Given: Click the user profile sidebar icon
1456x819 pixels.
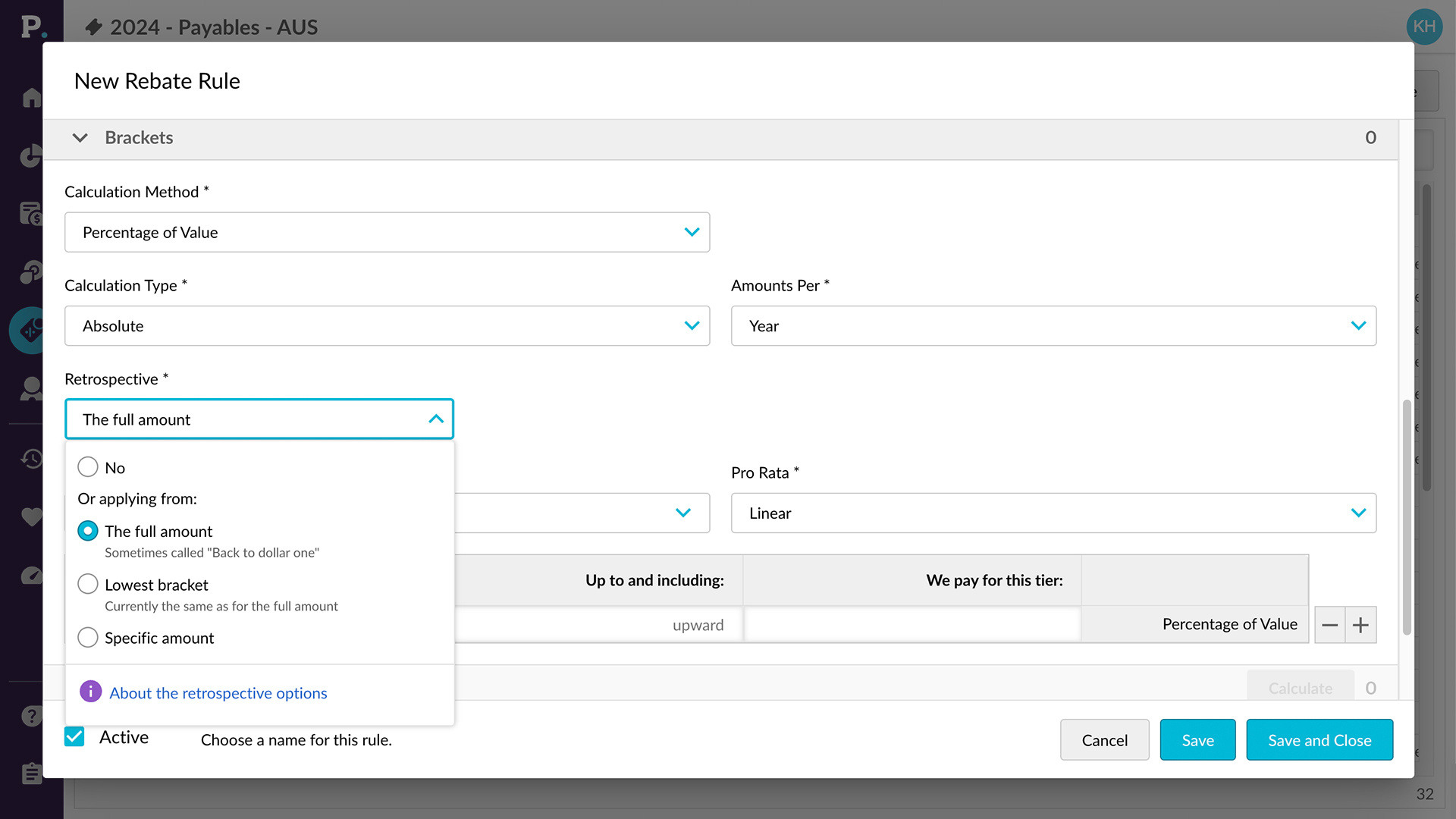Looking at the screenshot, I should click(31, 389).
